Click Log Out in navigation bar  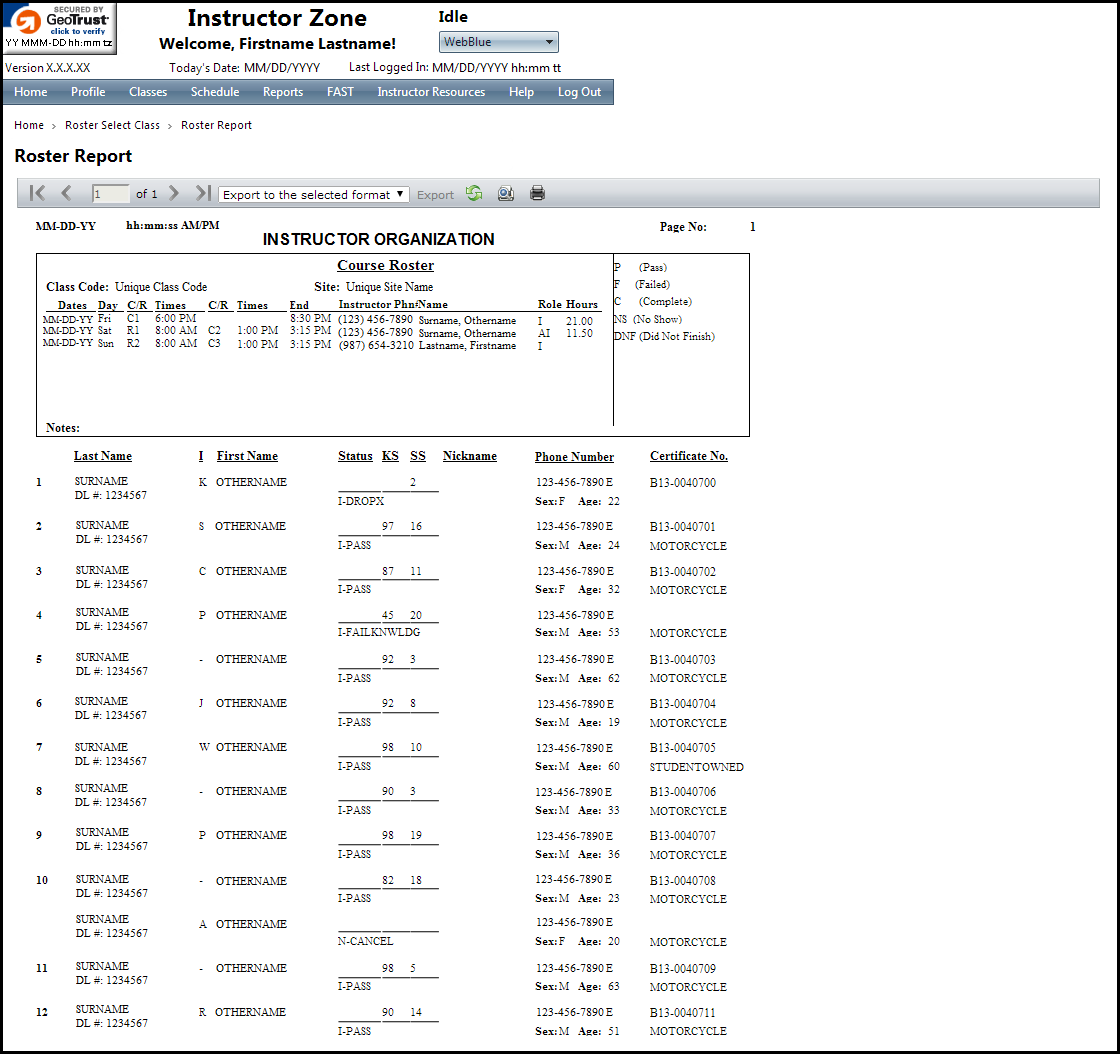click(x=579, y=92)
